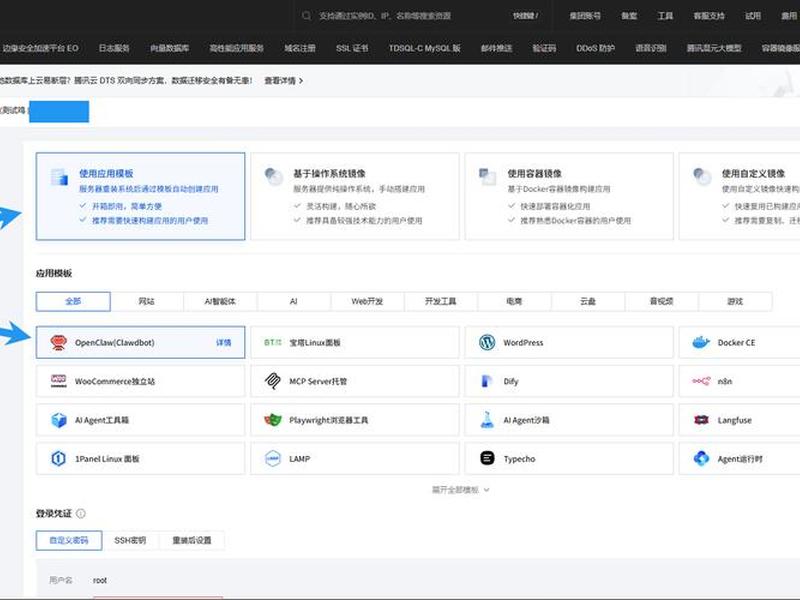
Task: Open 边缘安全加速平台 EO shortcut
Action: [x=41, y=48]
